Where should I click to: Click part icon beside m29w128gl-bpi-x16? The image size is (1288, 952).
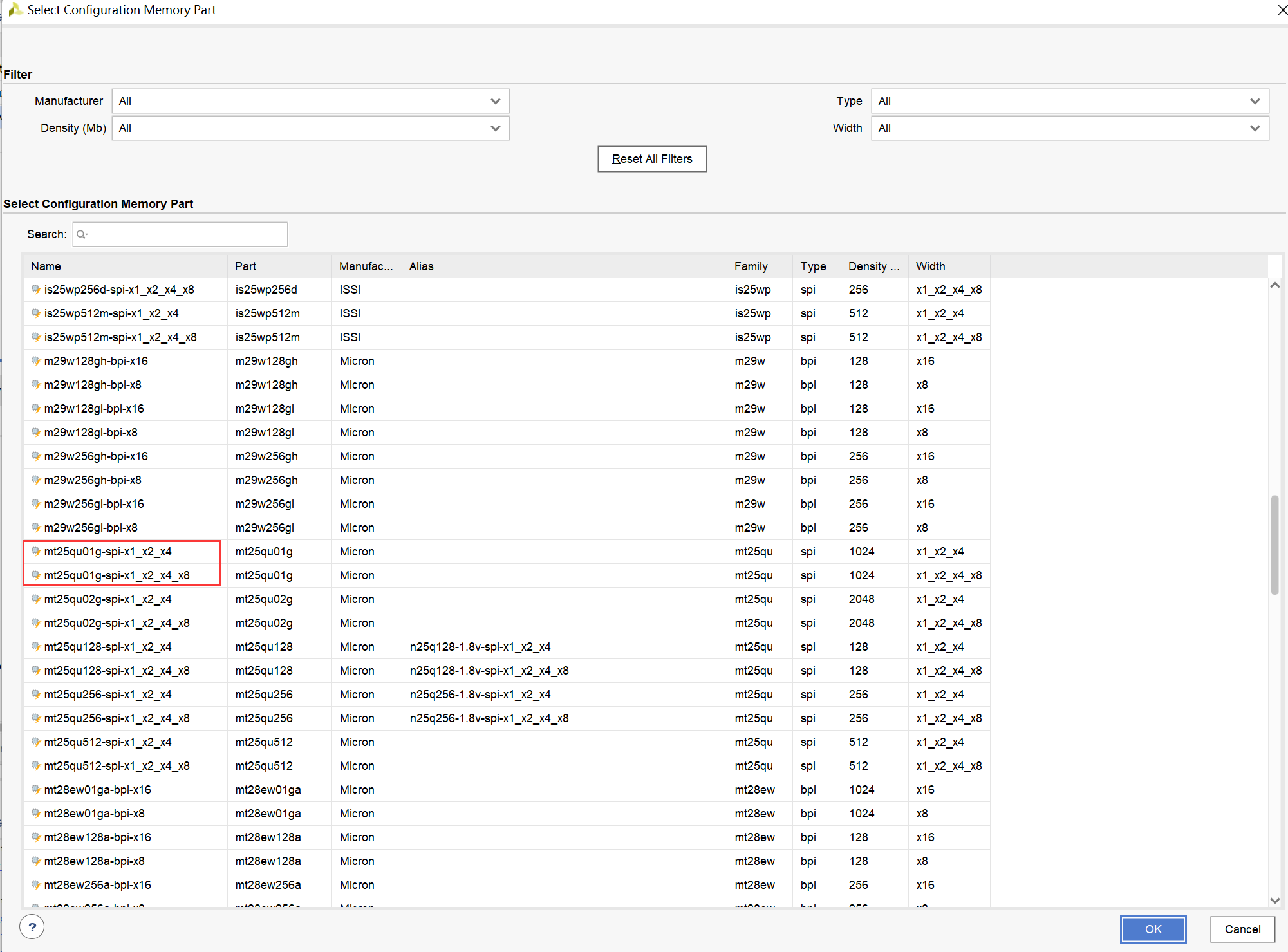pos(36,408)
